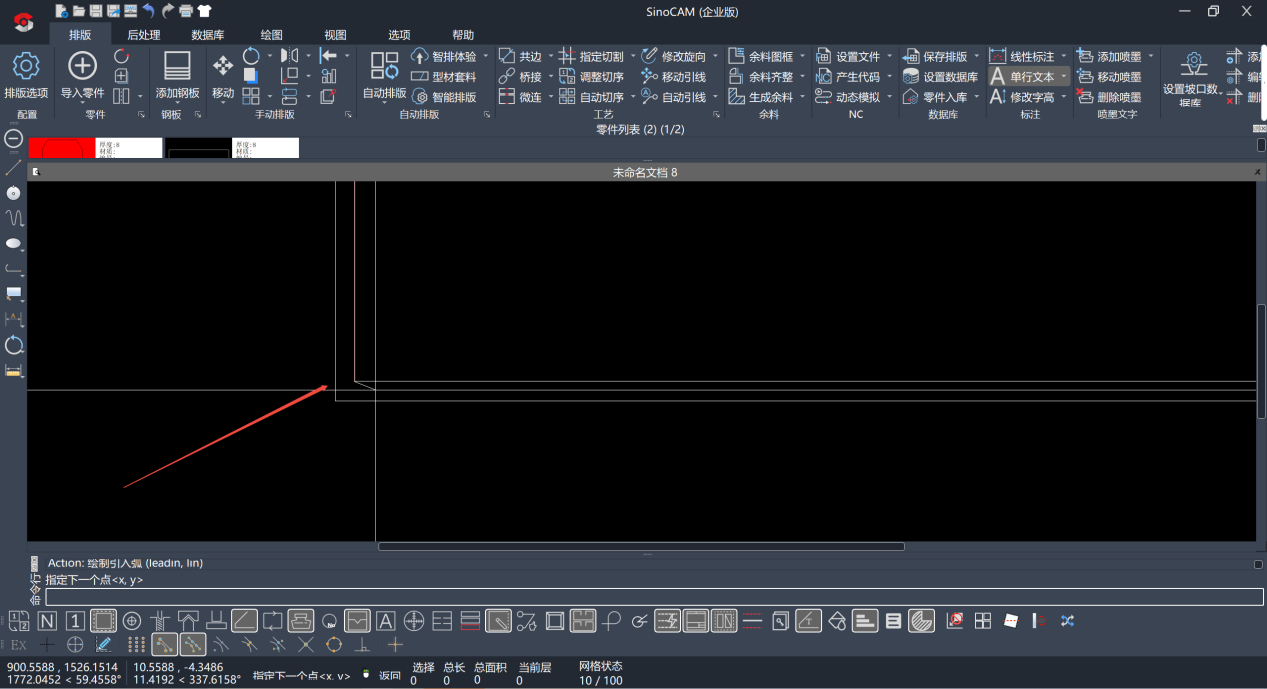This screenshot has height=689, width=1267.
Task: Click the boxed 1 icon in bottom toolbar
Action: (x=75, y=621)
